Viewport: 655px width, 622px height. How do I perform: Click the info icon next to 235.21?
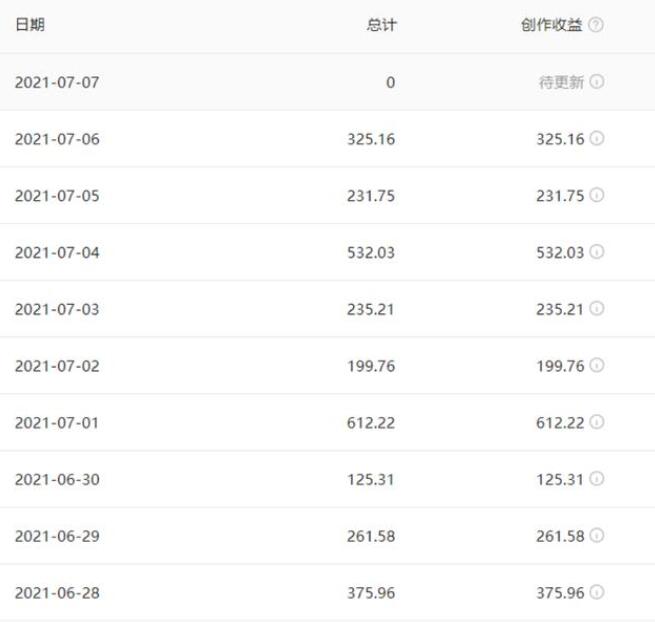597,309
